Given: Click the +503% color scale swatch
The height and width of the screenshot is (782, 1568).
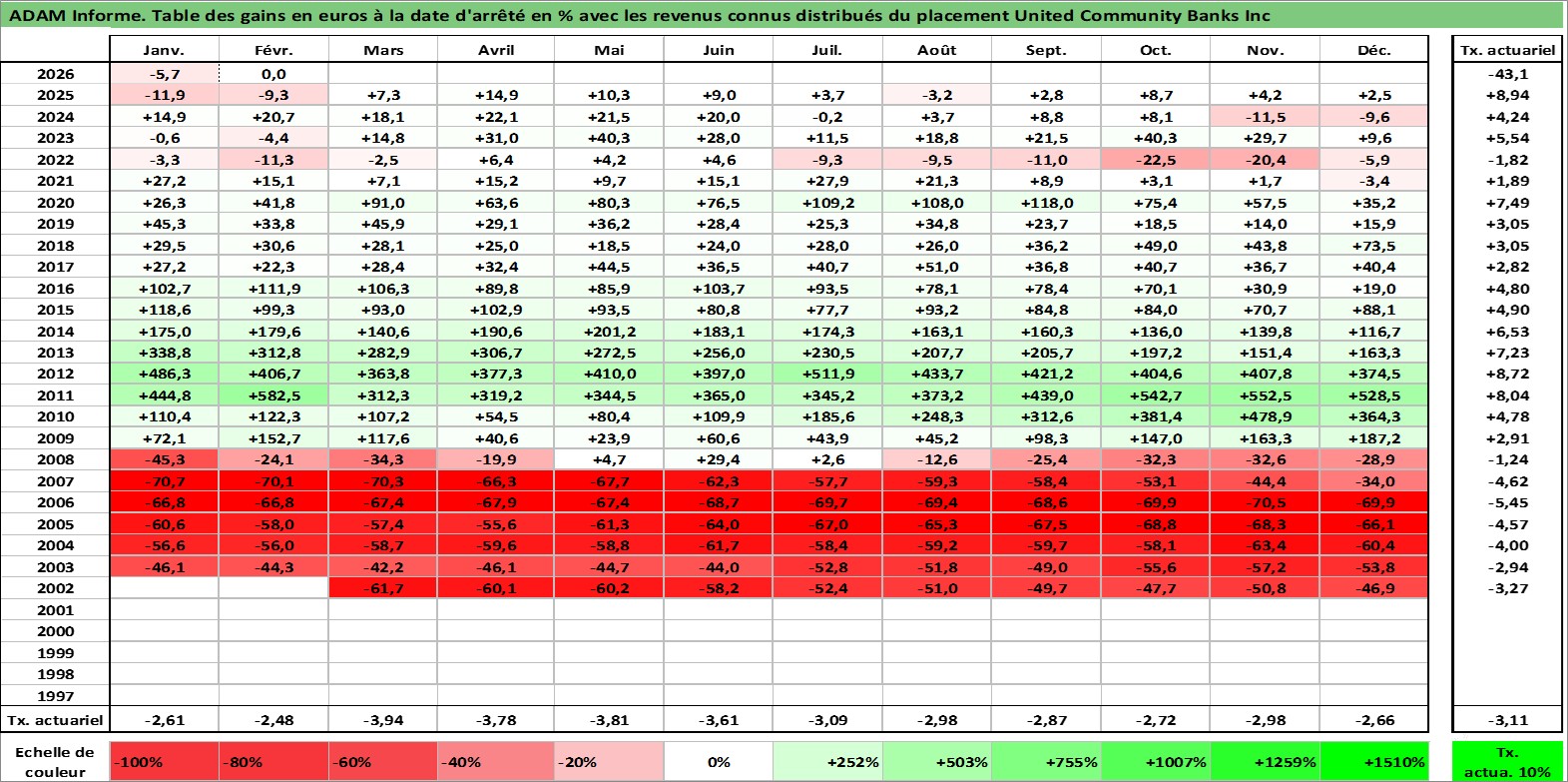Looking at the screenshot, I should coord(937,761).
